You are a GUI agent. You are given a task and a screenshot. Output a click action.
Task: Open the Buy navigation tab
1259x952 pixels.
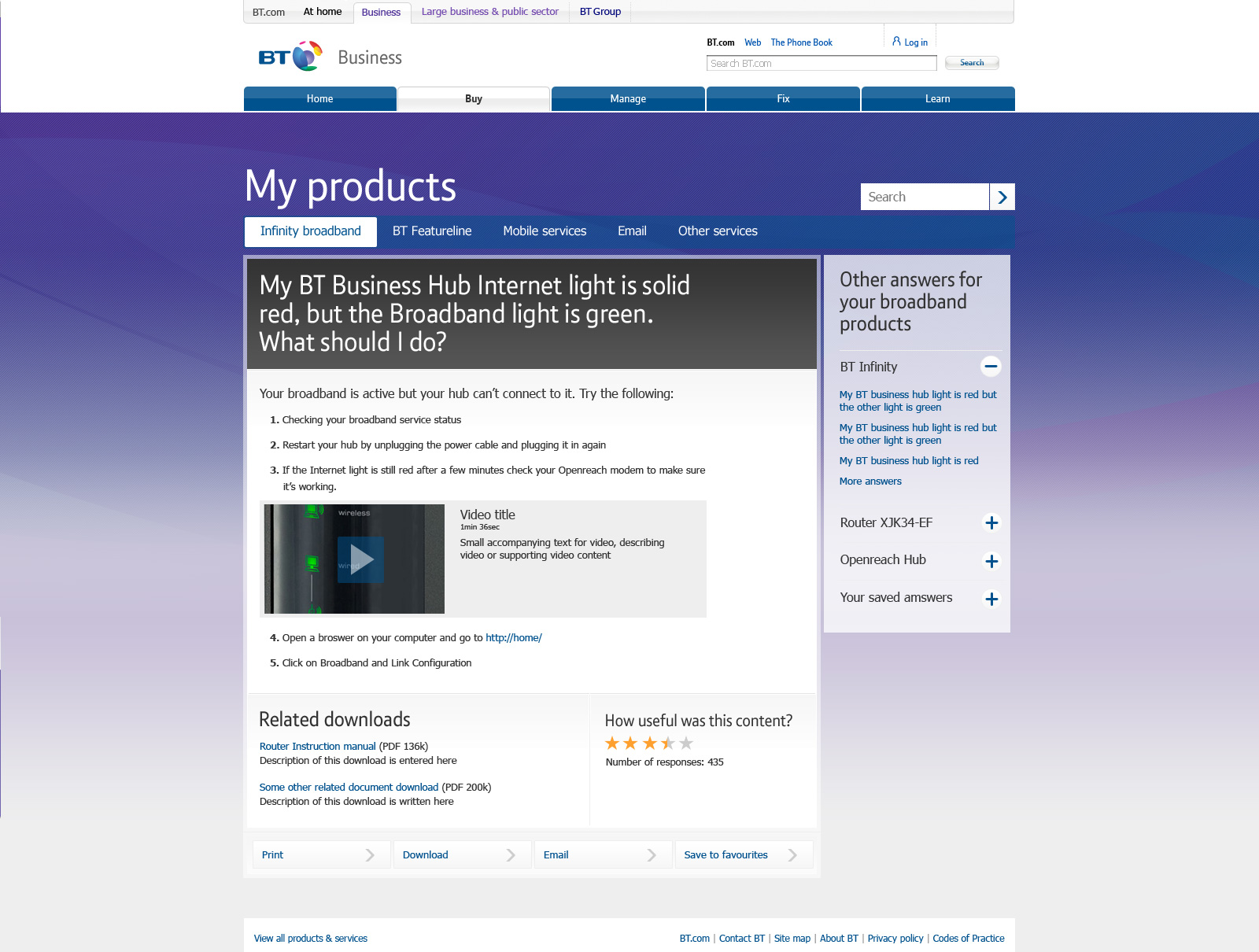pyautogui.click(x=474, y=98)
